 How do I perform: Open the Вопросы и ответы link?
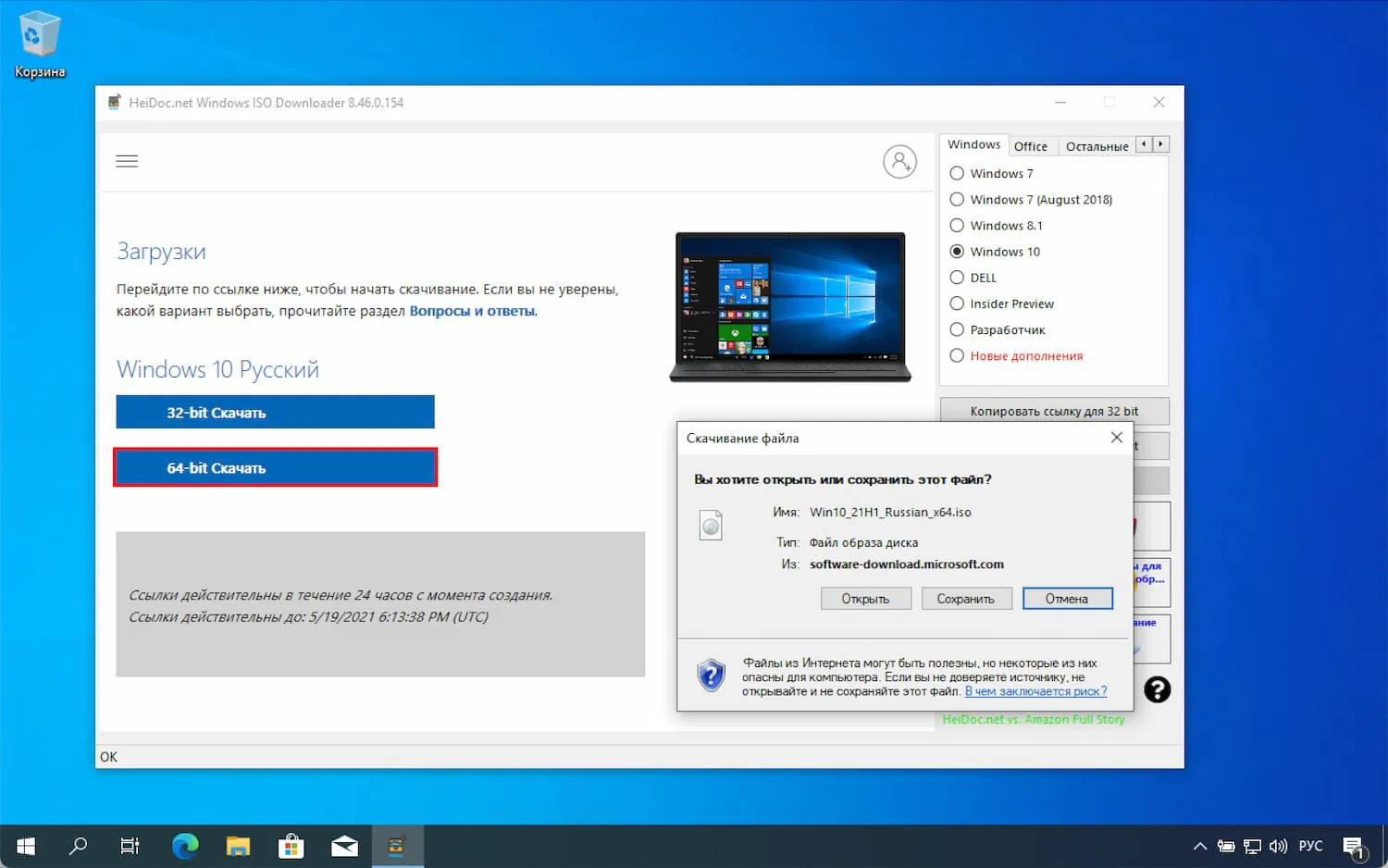[472, 311]
